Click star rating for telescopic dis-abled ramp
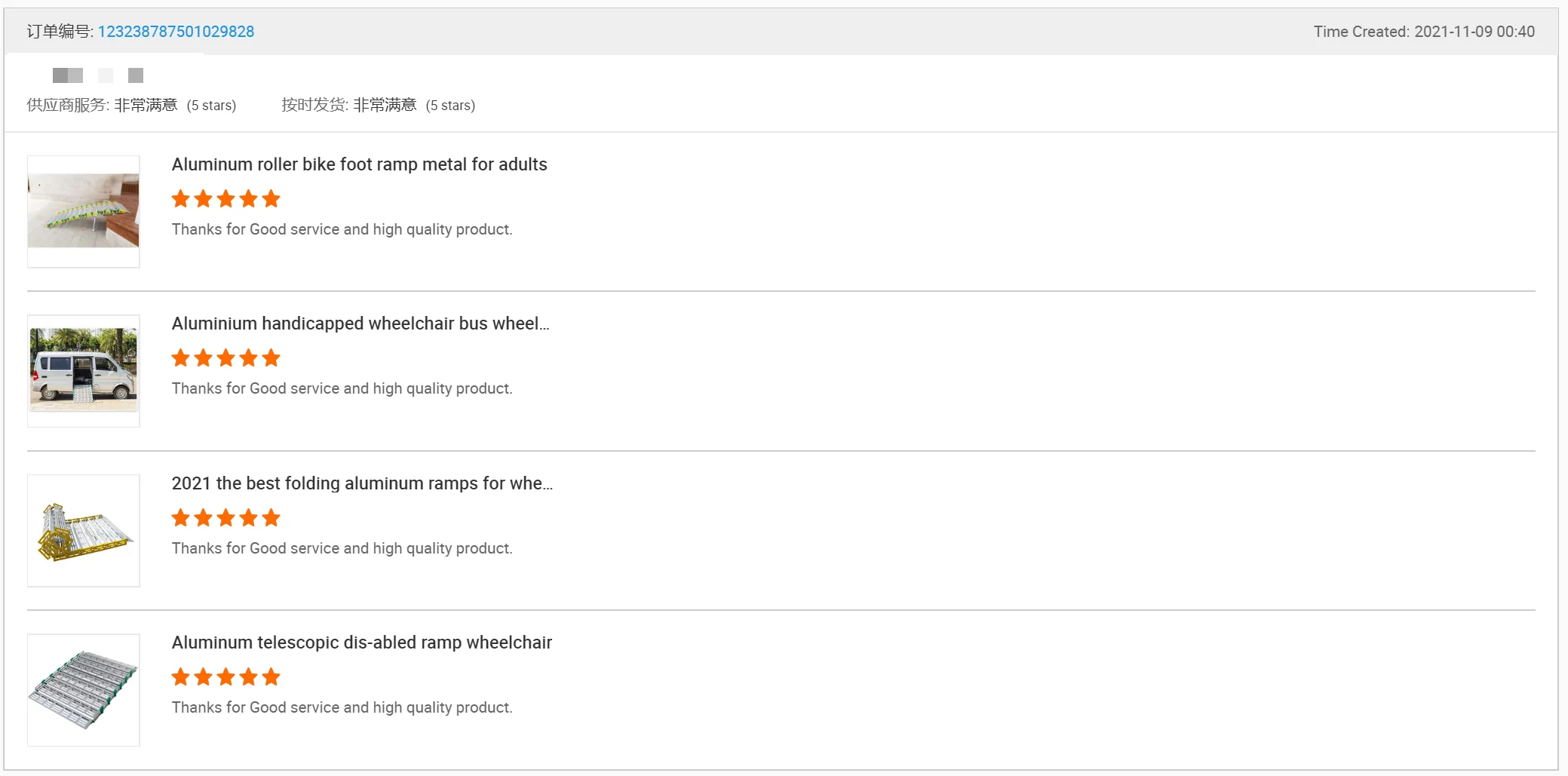 pos(226,677)
